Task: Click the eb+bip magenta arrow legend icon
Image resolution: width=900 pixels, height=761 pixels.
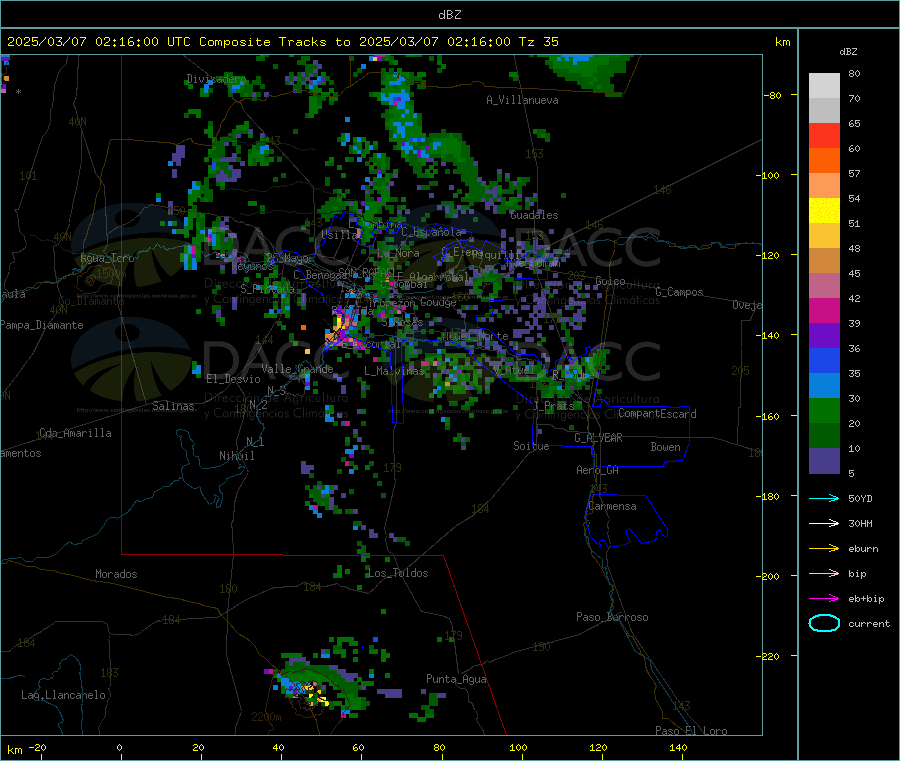Action: 824,599
